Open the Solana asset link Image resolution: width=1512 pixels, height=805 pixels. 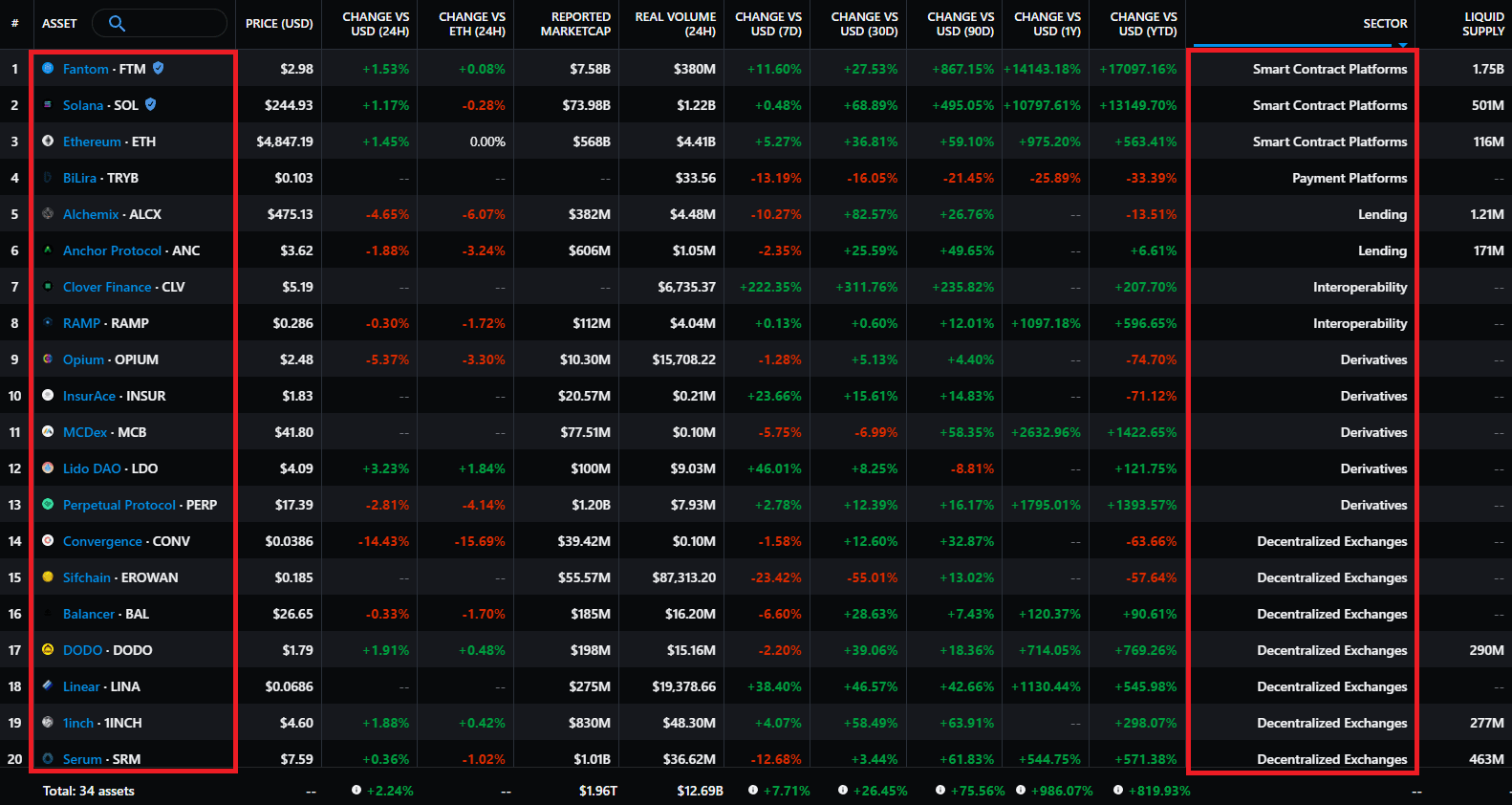83,105
